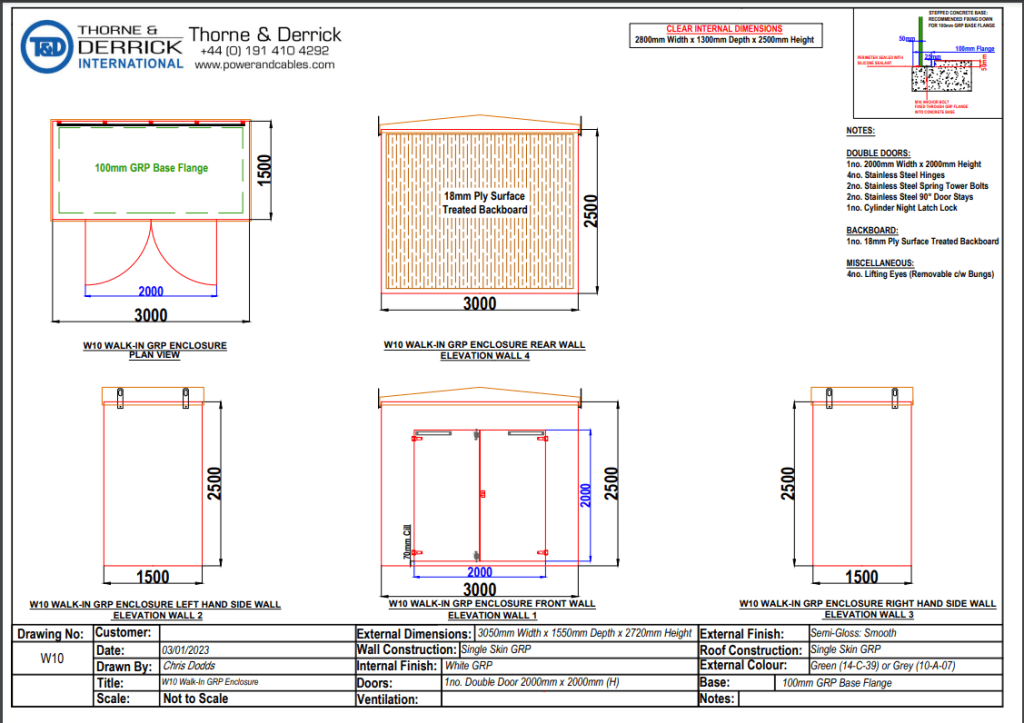Select the drawn-by name 'Chris Dodds'
Viewport: 1024px width, 723px height.
coord(189,666)
